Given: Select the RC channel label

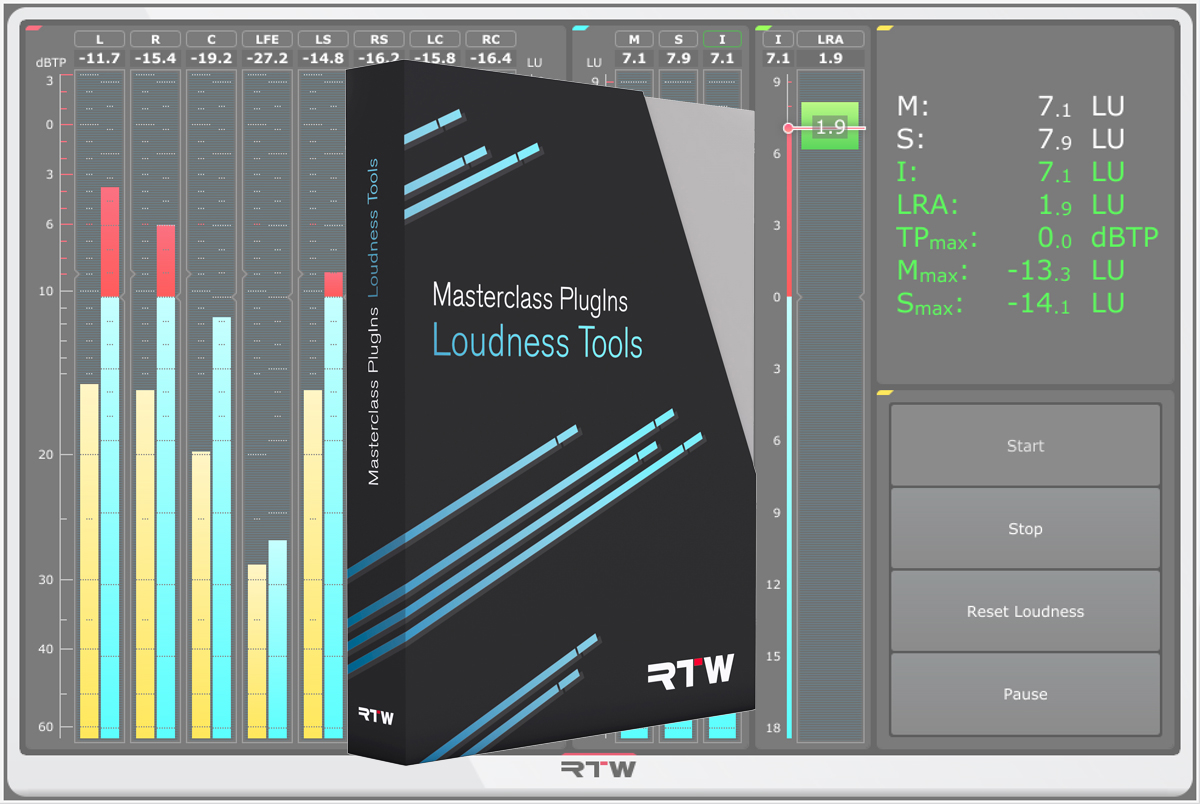Looking at the screenshot, I should pos(491,39).
